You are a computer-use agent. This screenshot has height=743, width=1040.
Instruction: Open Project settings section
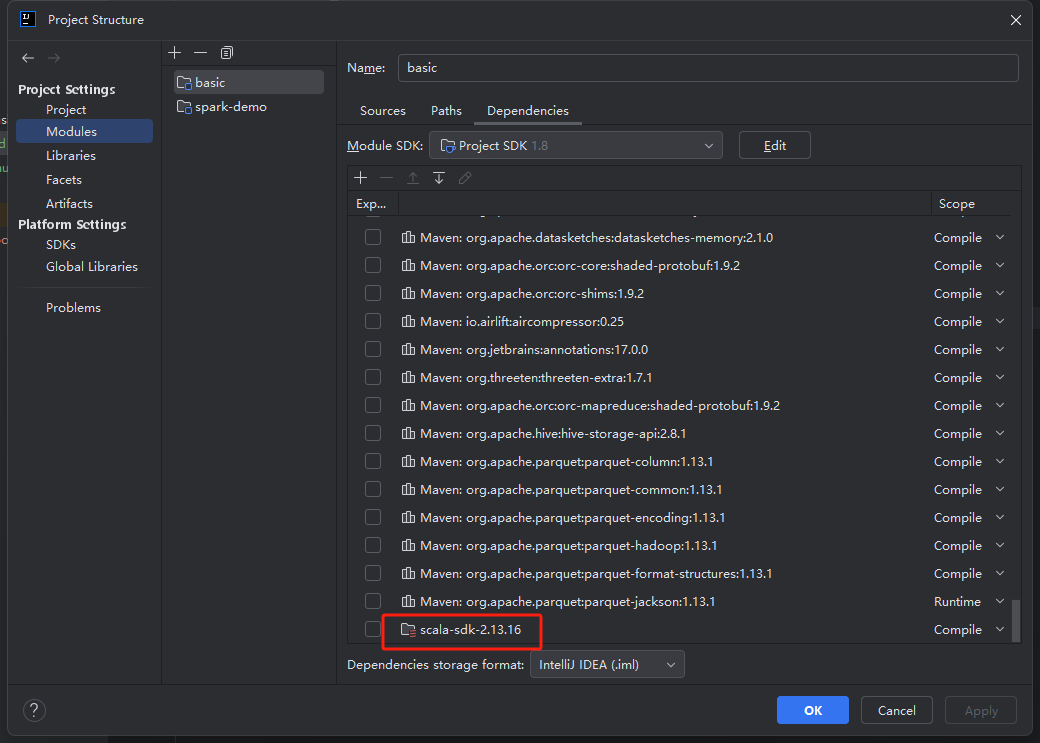[66, 109]
